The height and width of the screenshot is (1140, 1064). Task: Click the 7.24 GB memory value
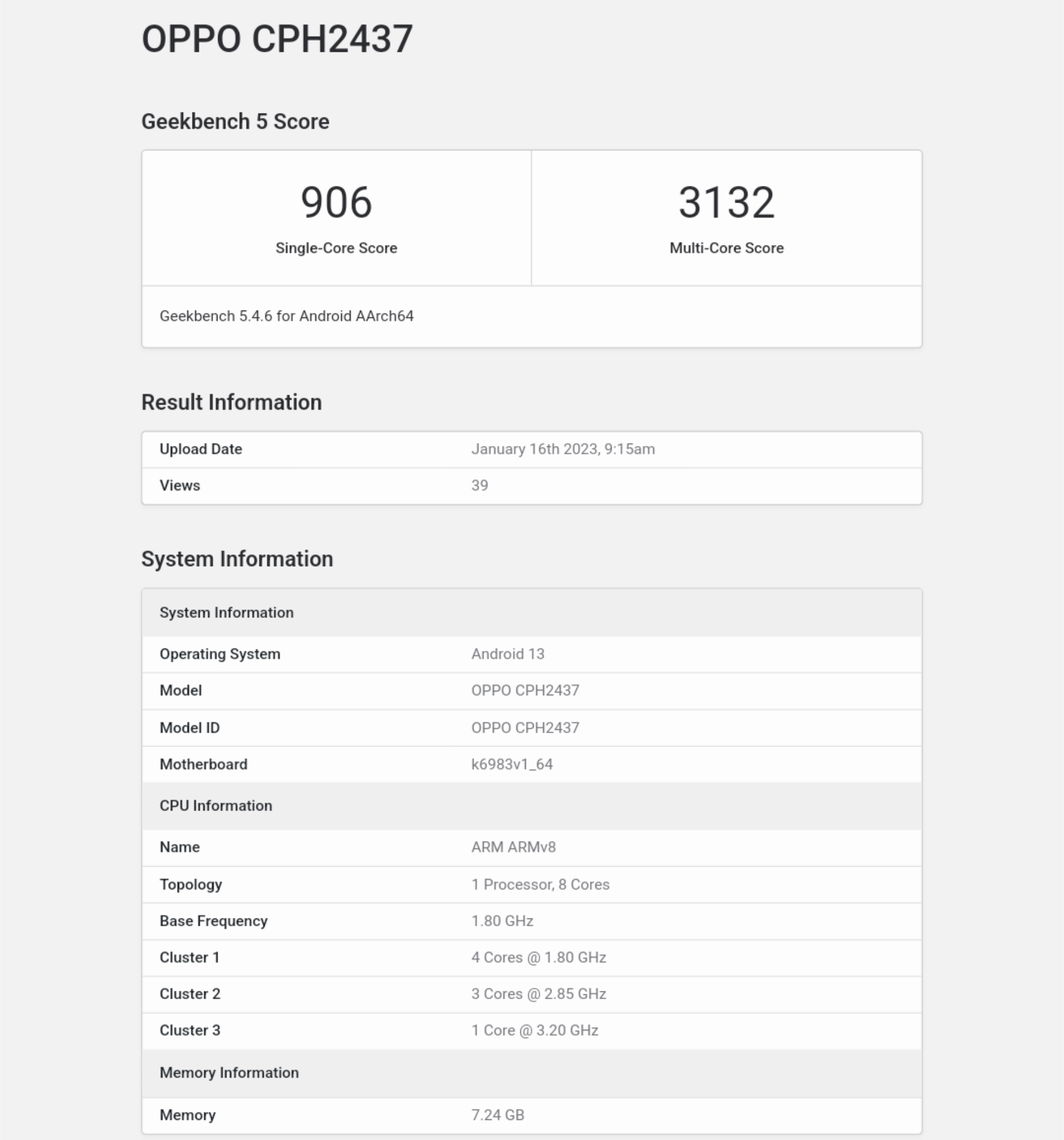(x=498, y=1115)
